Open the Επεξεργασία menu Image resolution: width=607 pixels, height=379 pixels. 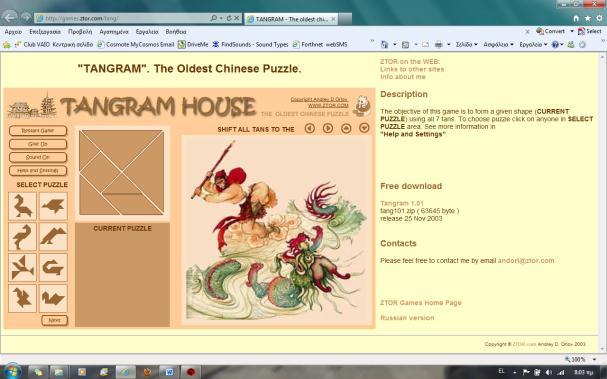pyautogui.click(x=45, y=32)
